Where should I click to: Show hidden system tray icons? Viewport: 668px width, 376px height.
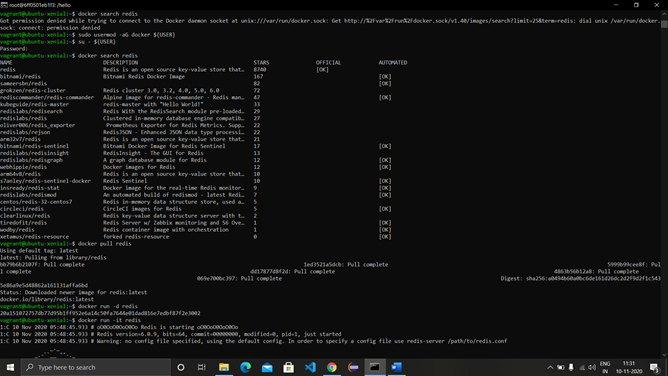(x=550, y=367)
